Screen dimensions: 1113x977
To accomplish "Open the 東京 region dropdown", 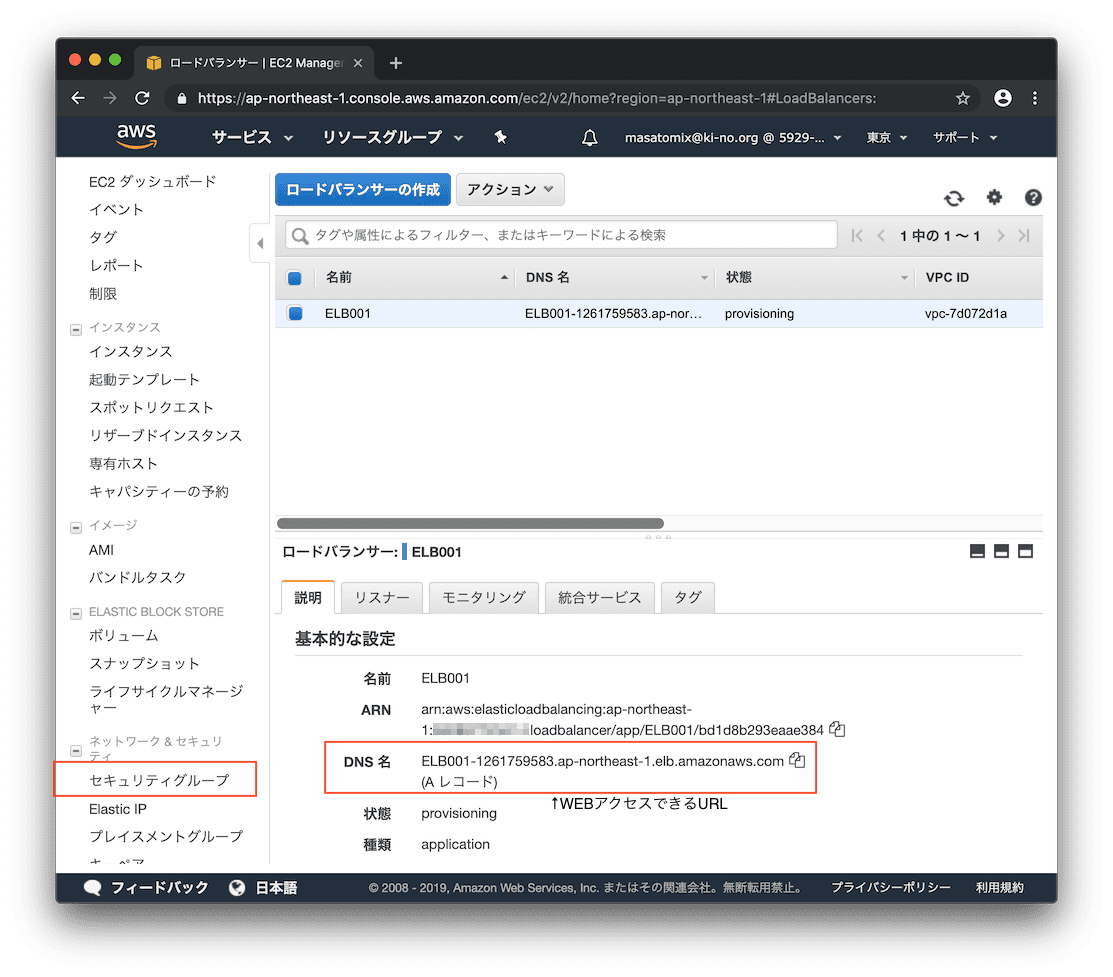I will [887, 138].
